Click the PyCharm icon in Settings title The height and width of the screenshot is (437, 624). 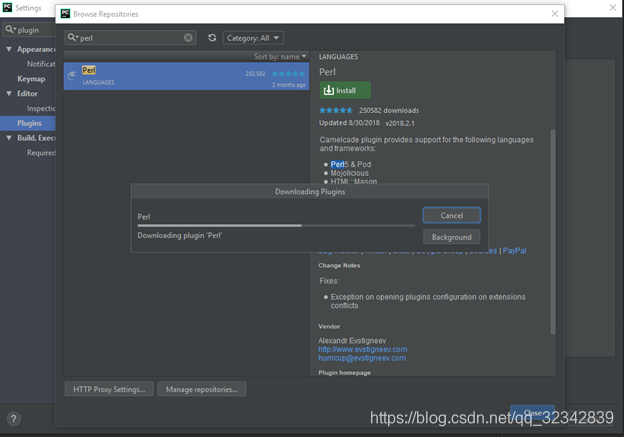7,7
